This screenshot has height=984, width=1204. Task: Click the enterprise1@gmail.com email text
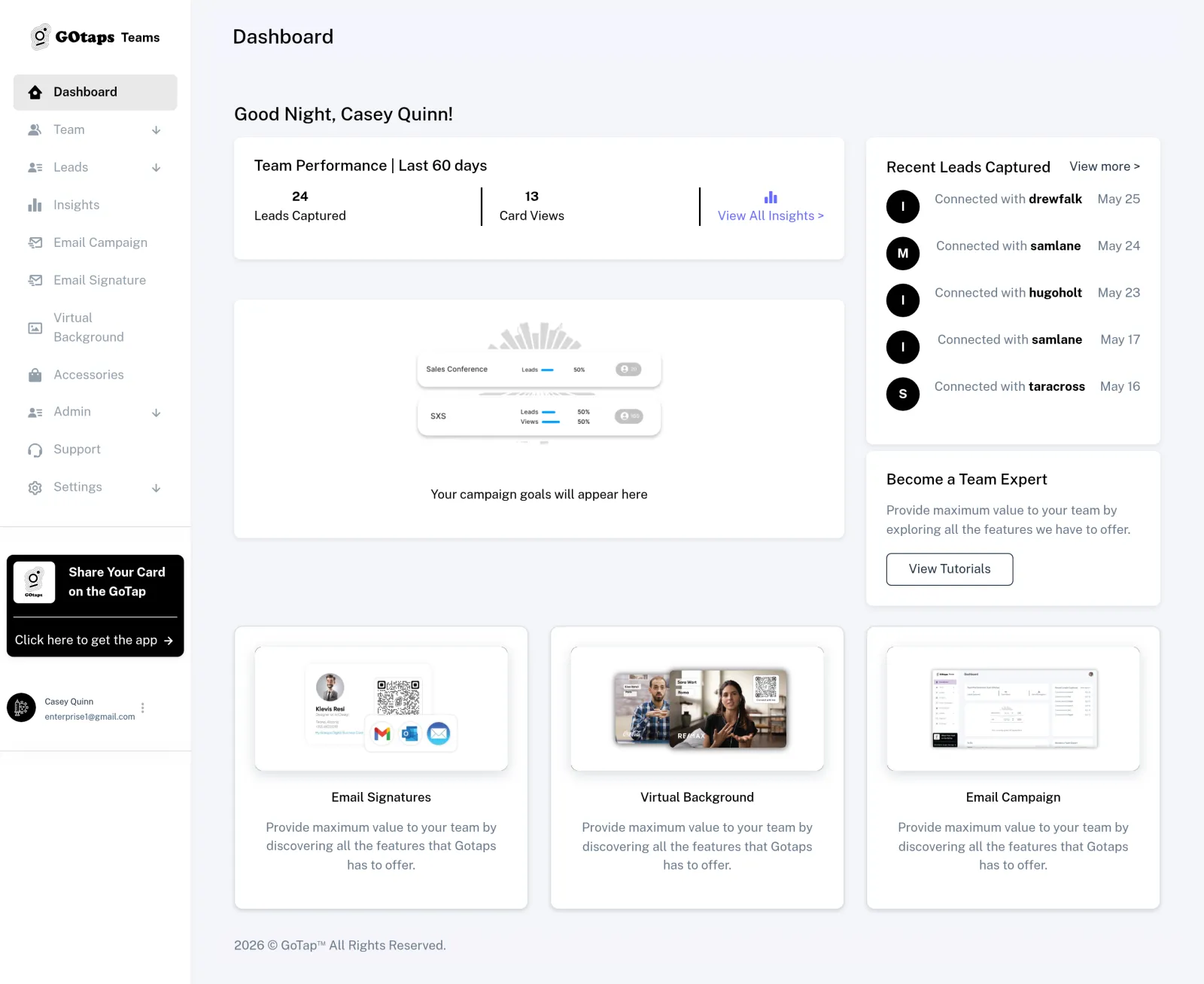point(90,717)
